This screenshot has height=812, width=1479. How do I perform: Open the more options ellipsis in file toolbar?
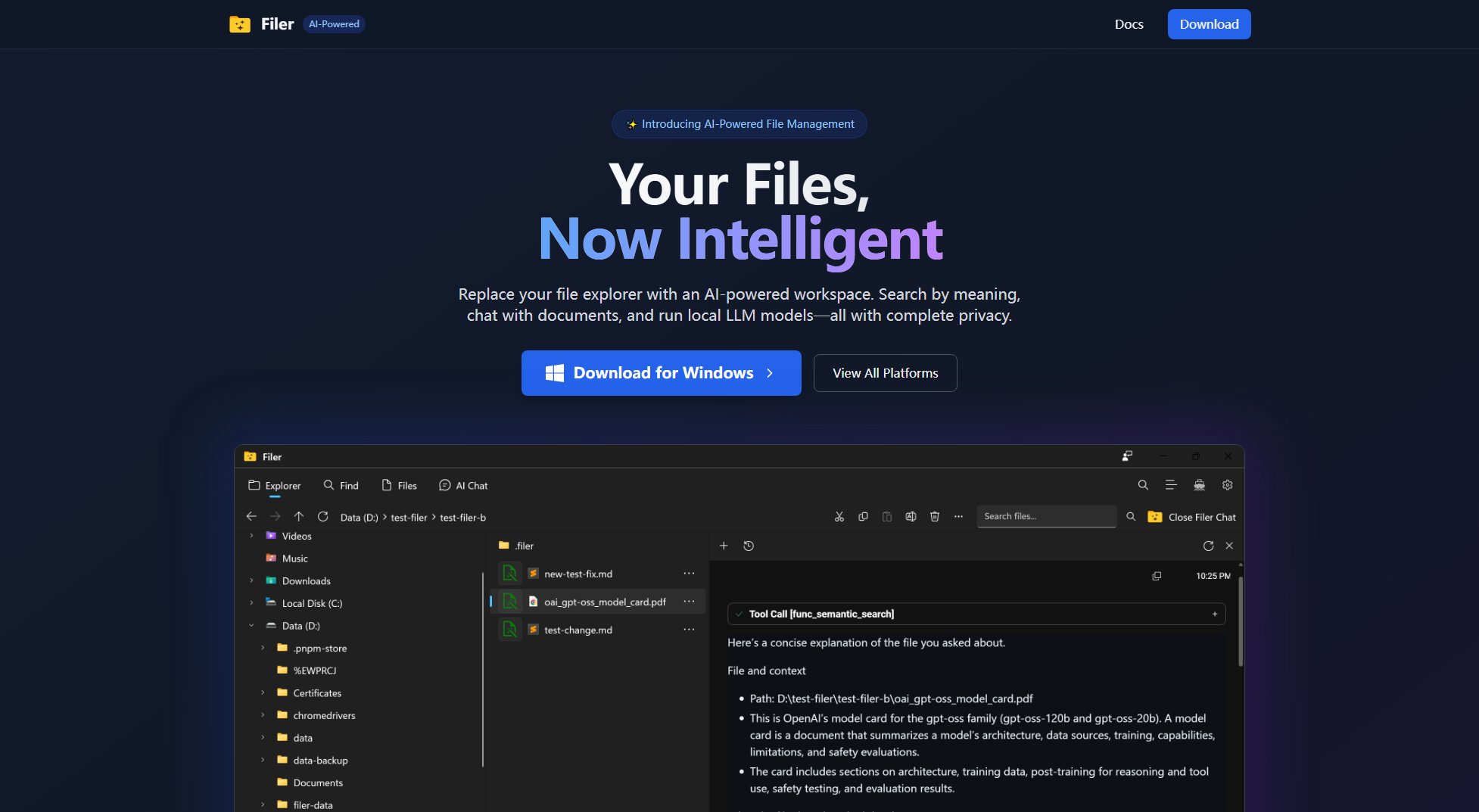point(958,516)
